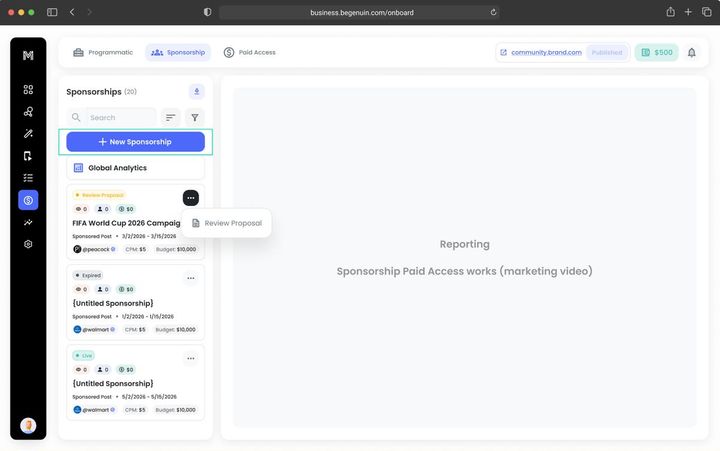Click the 3/2/2026 - 3/15/2026 date range

coord(149,236)
